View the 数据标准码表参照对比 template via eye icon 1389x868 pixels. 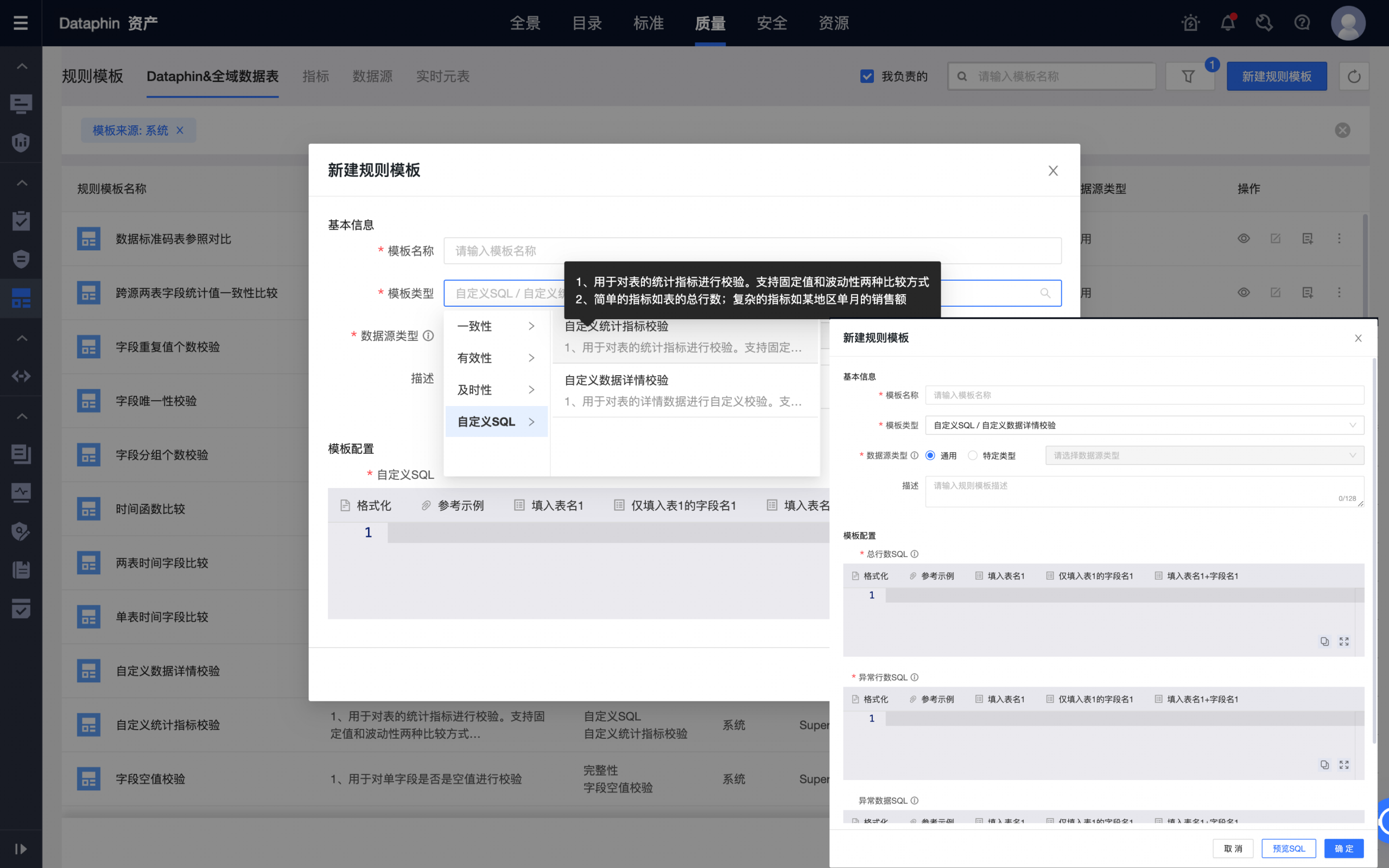pyautogui.click(x=1243, y=238)
